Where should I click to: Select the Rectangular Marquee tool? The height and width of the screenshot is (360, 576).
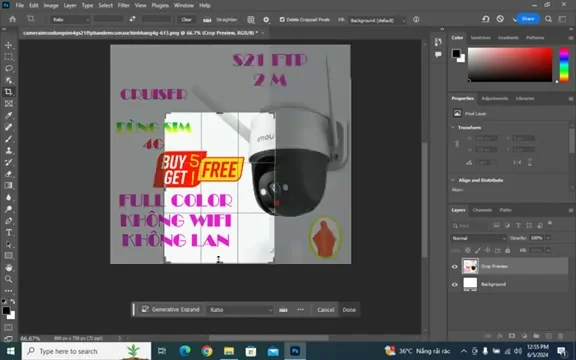tap(8, 57)
